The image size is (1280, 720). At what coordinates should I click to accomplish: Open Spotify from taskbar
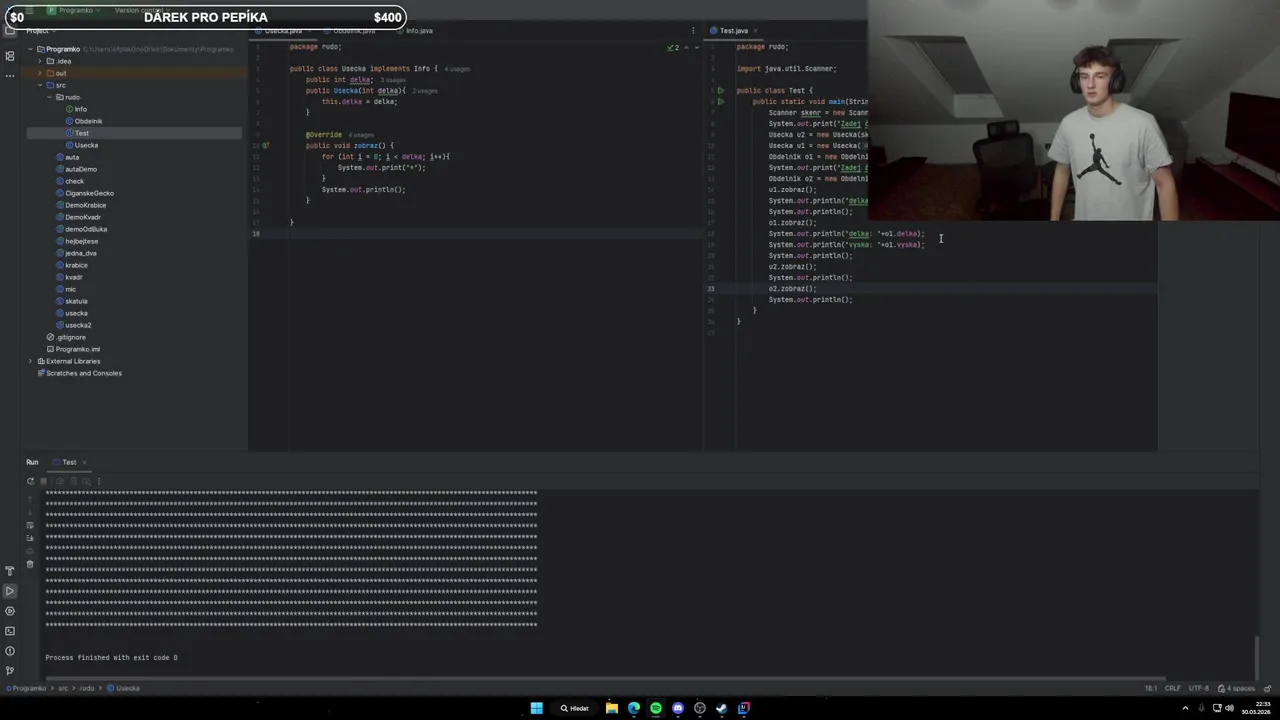click(x=656, y=708)
